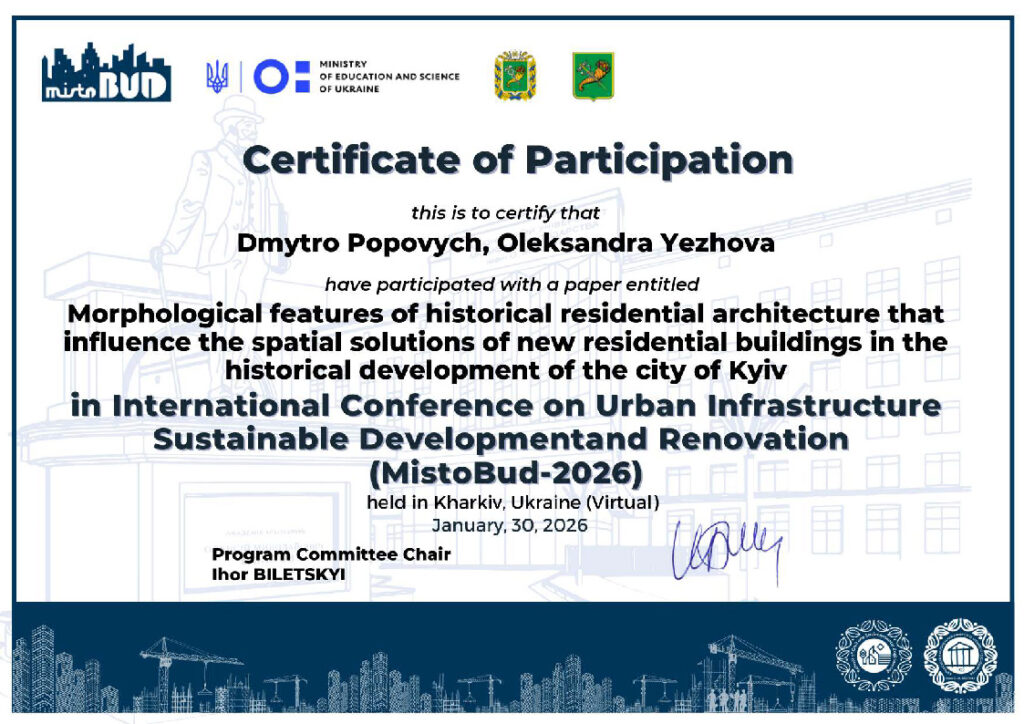Click the left round seal at bottom right
Image resolution: width=1024 pixels, height=724 pixels.
pyautogui.click(x=871, y=655)
